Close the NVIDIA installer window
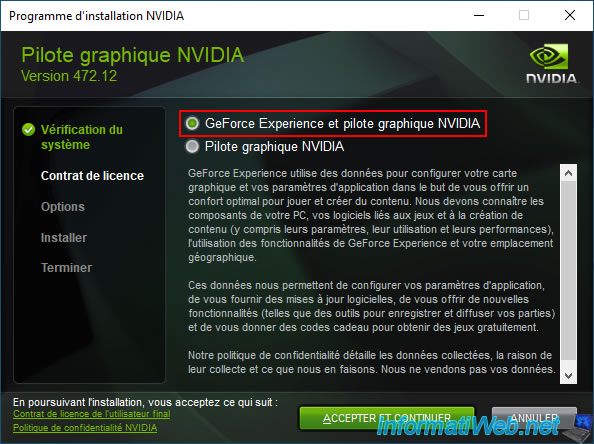Viewport: 594px width, 444px height. click(x=570, y=16)
